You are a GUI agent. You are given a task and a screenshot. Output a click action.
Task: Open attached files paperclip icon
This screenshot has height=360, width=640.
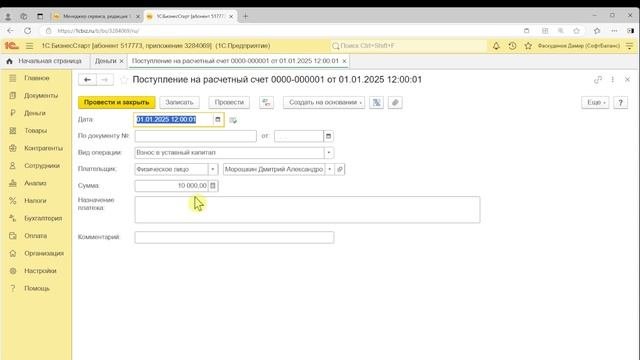(395, 102)
